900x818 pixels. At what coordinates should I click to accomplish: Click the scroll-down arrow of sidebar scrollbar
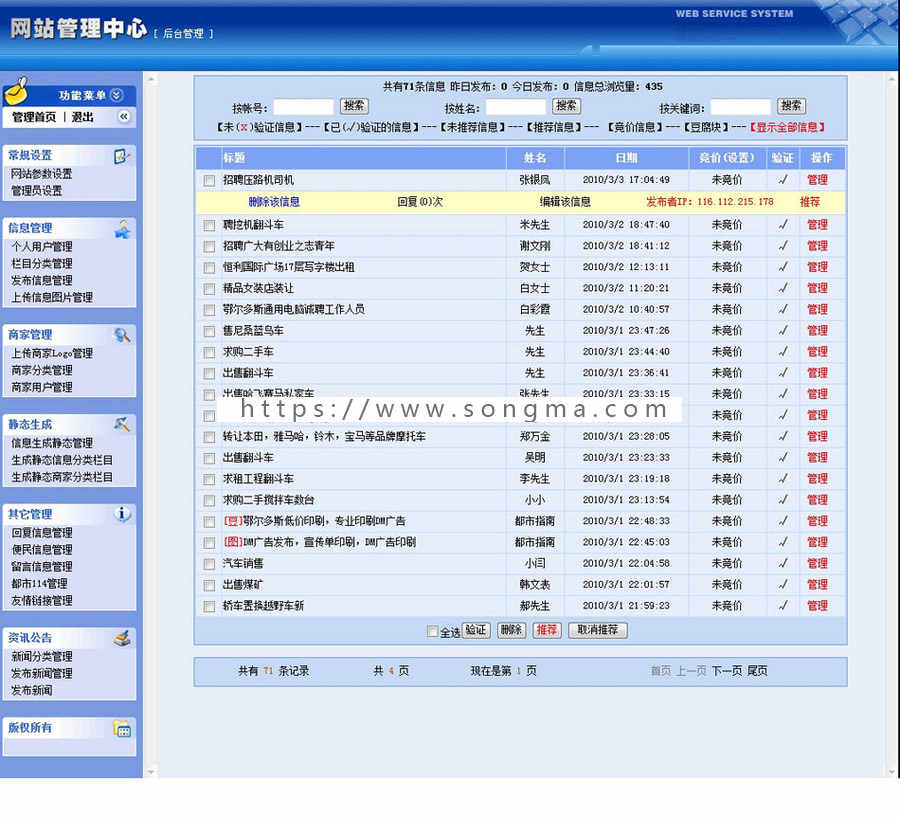coord(150,772)
